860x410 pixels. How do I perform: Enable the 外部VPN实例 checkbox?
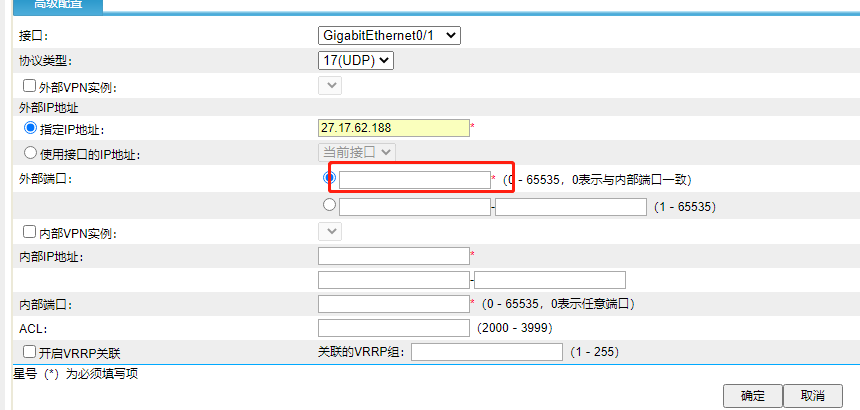(x=30, y=87)
